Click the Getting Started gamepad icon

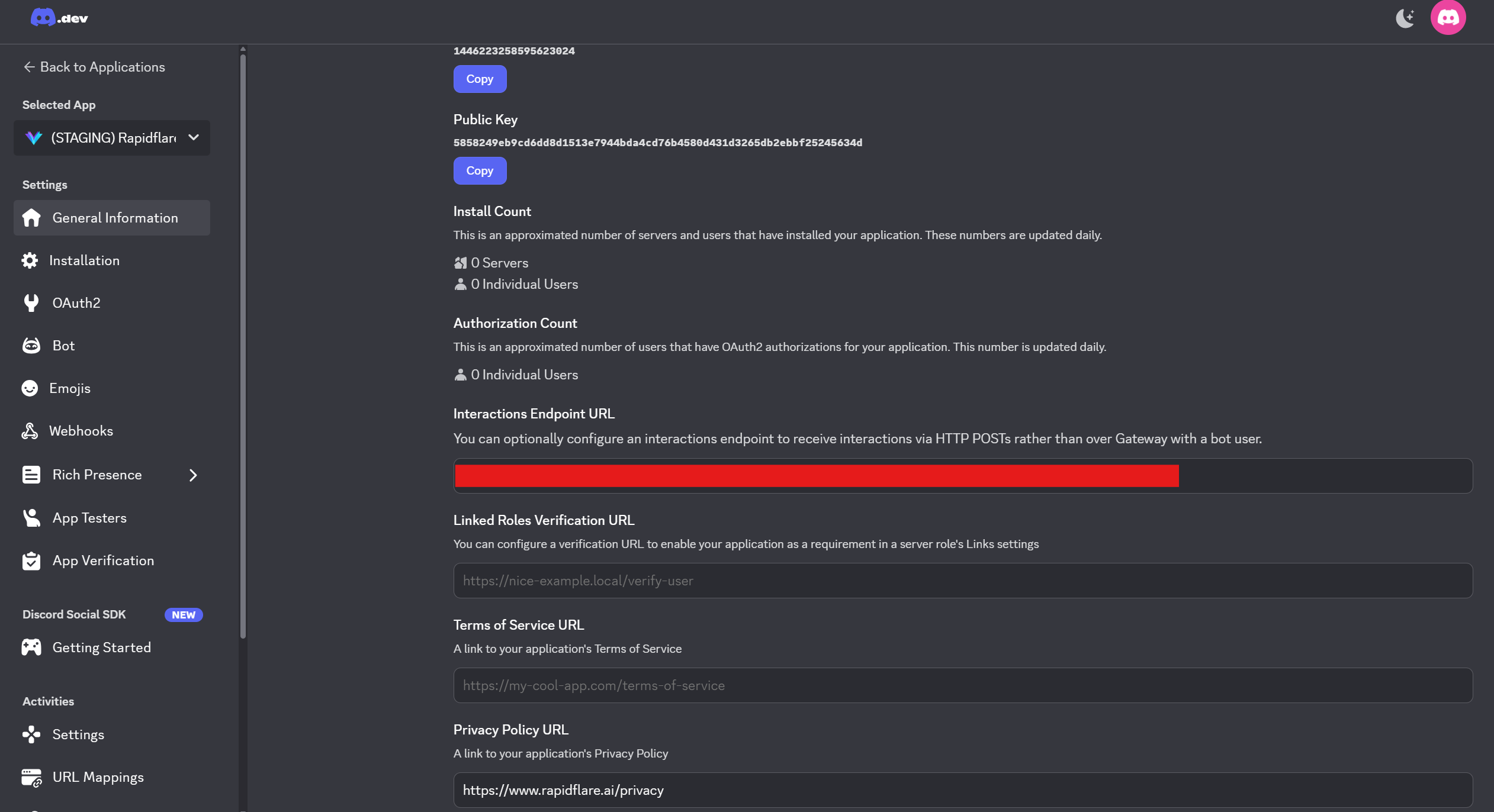(x=31, y=647)
